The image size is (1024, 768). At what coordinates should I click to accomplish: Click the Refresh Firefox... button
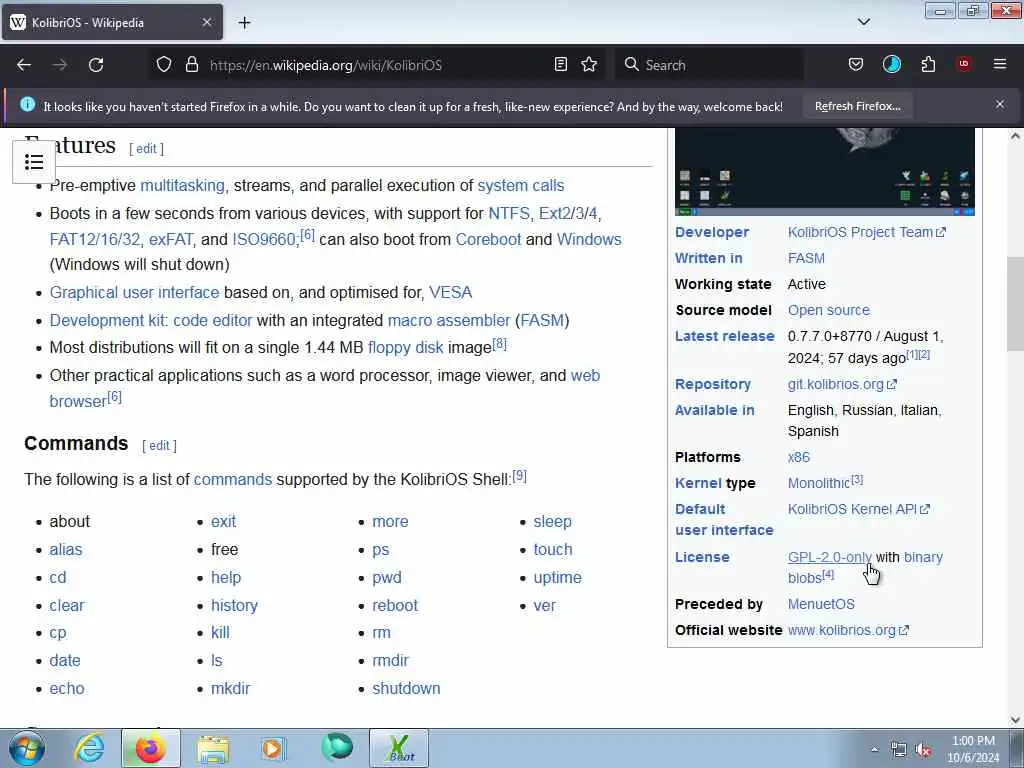coord(857,106)
